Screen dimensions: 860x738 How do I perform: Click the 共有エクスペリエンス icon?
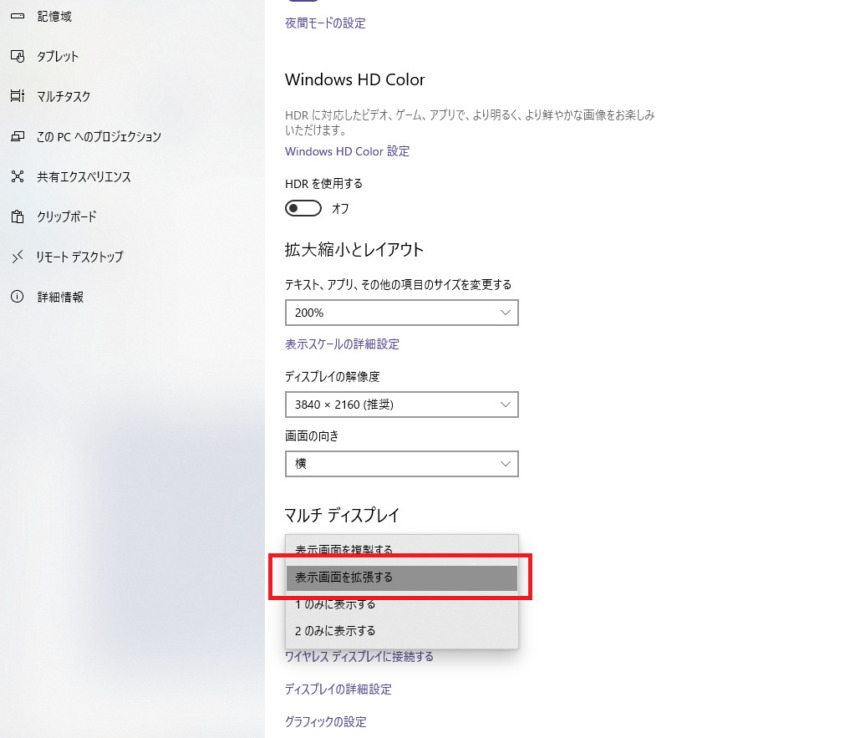[18, 177]
